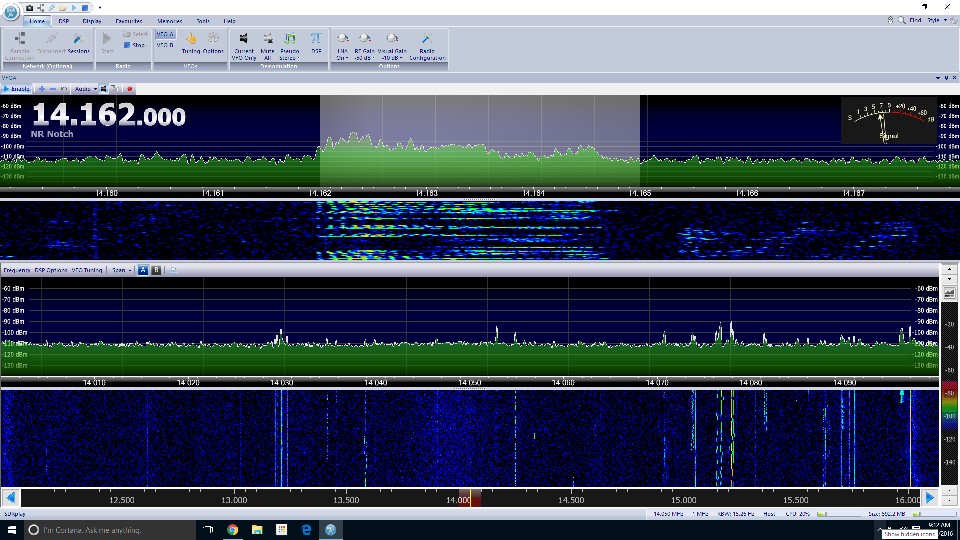Open File Explorer from the taskbar
Screen dimensions: 960x540
coord(257,530)
